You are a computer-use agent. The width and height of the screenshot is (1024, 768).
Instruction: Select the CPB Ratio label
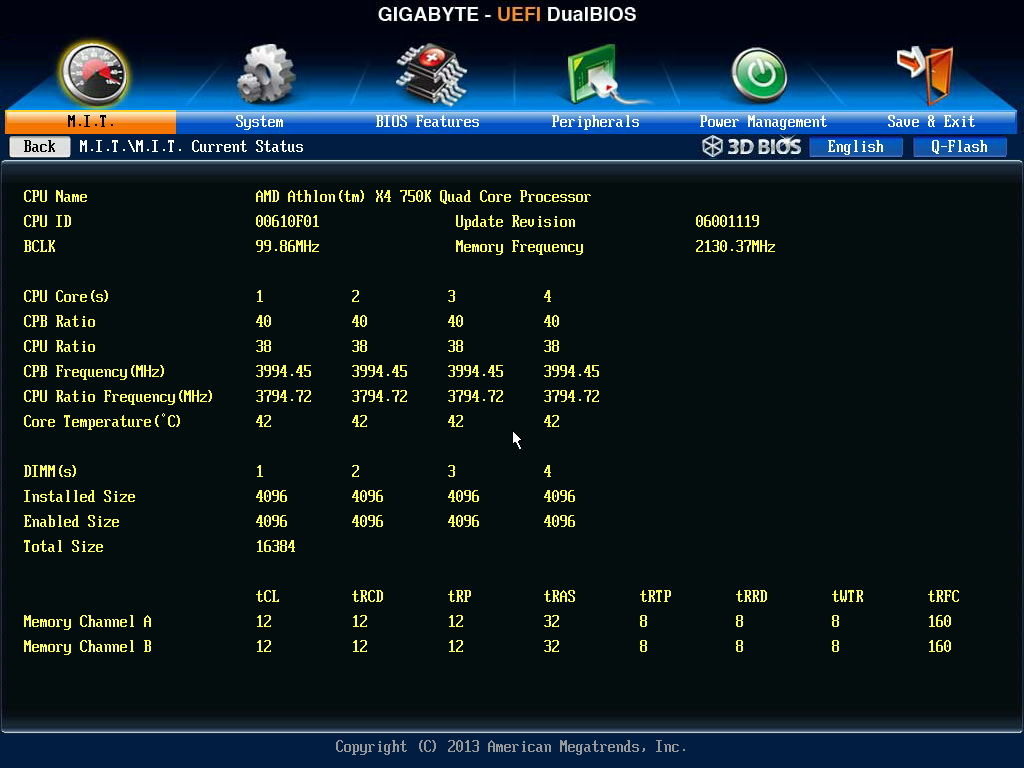click(59, 321)
